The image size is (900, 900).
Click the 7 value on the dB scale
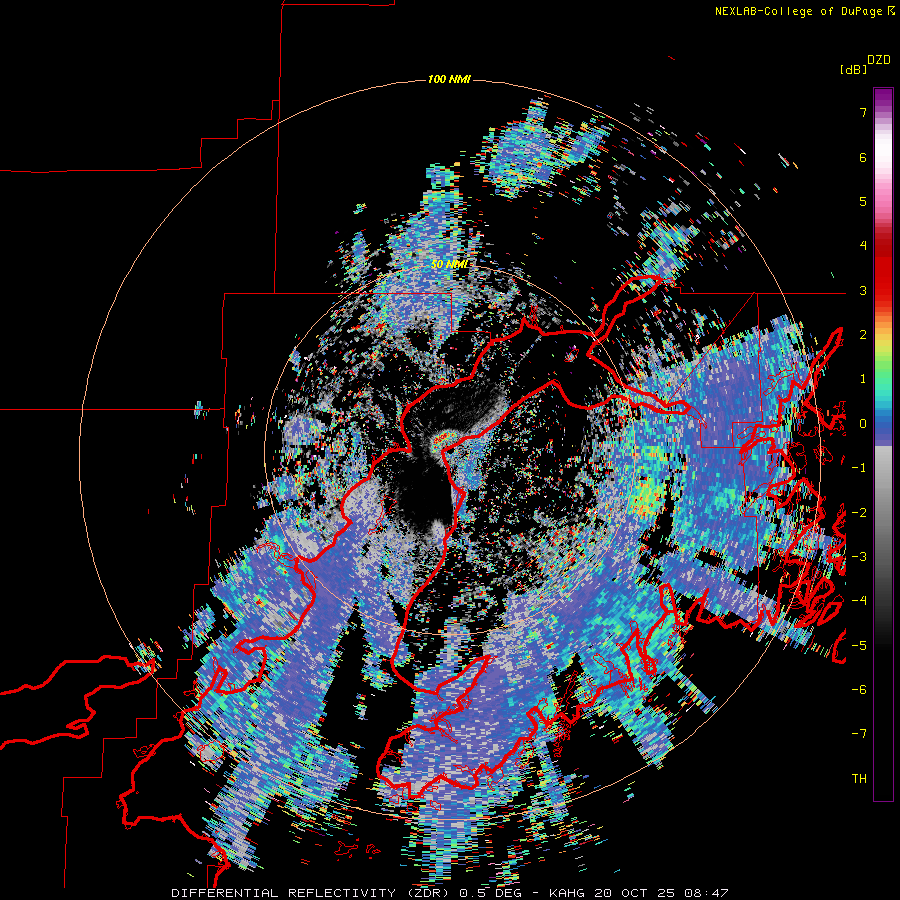[863, 112]
